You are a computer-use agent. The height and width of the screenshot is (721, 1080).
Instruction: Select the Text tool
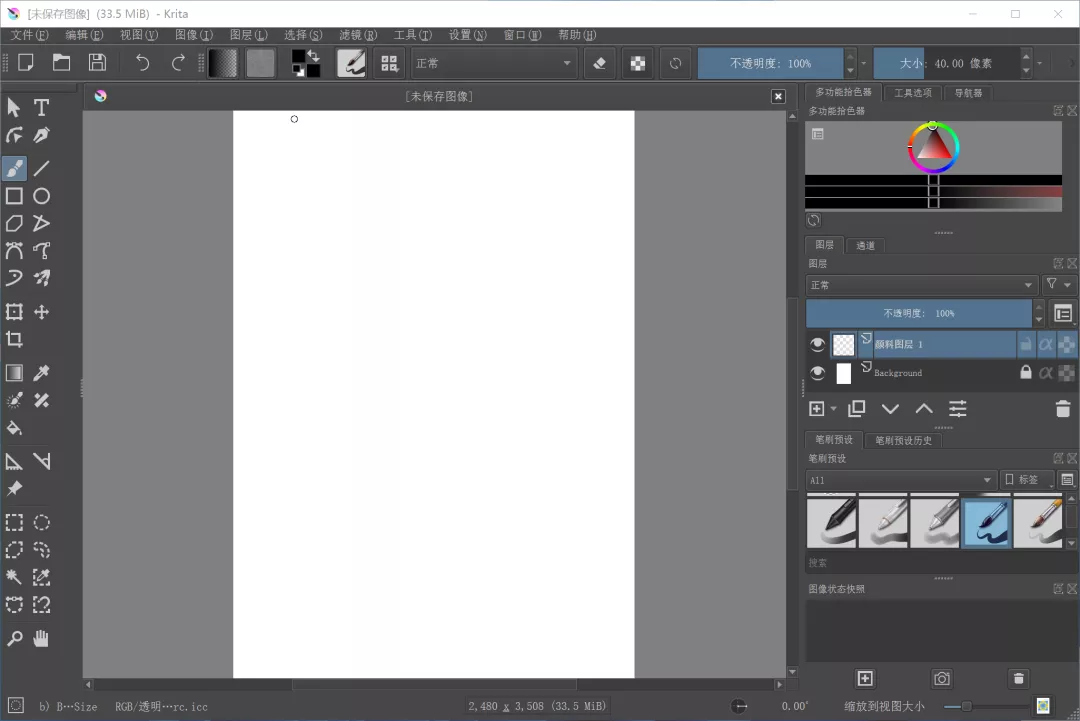pyautogui.click(x=41, y=107)
